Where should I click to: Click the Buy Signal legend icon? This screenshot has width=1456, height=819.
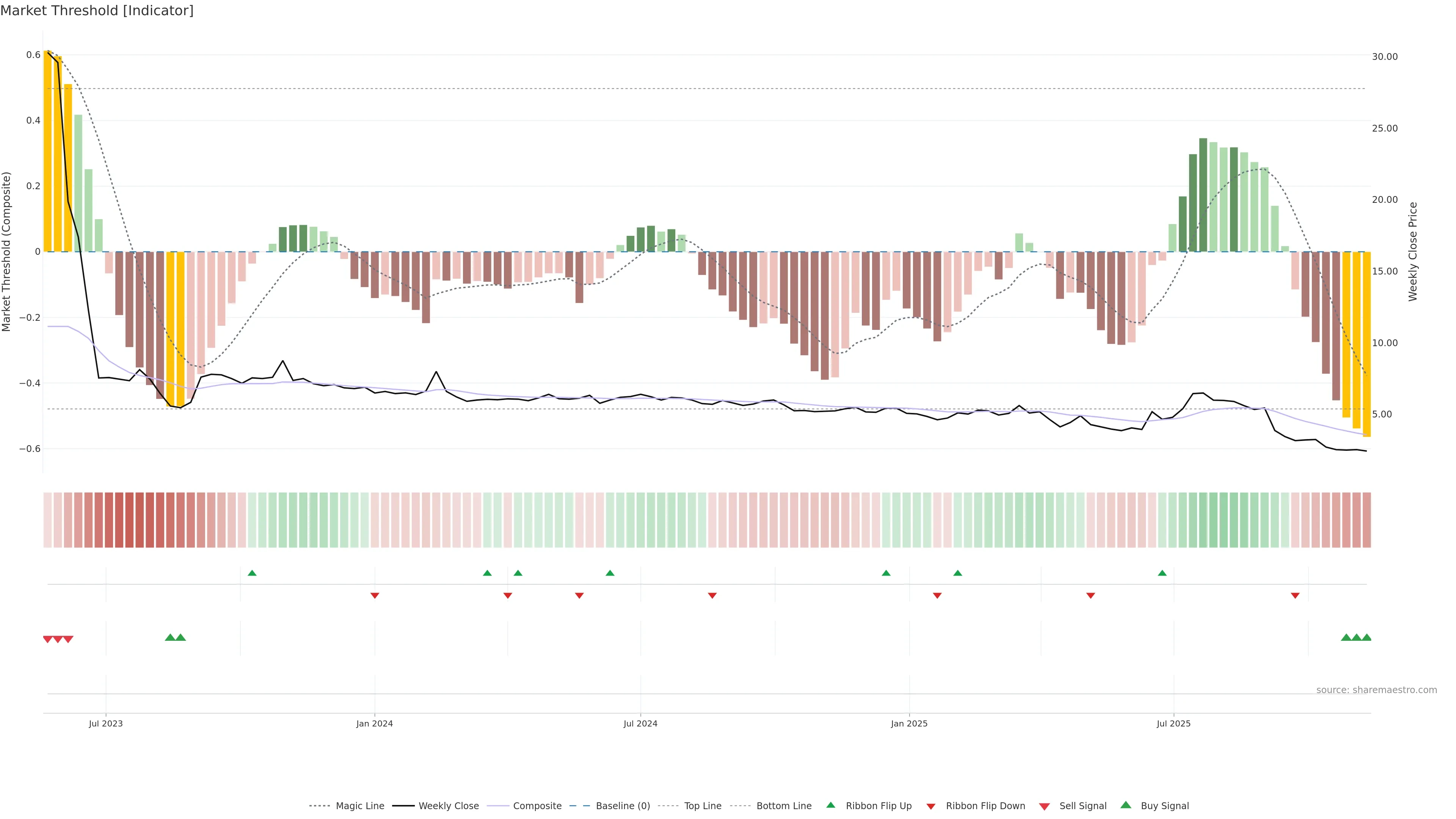click(1126, 805)
